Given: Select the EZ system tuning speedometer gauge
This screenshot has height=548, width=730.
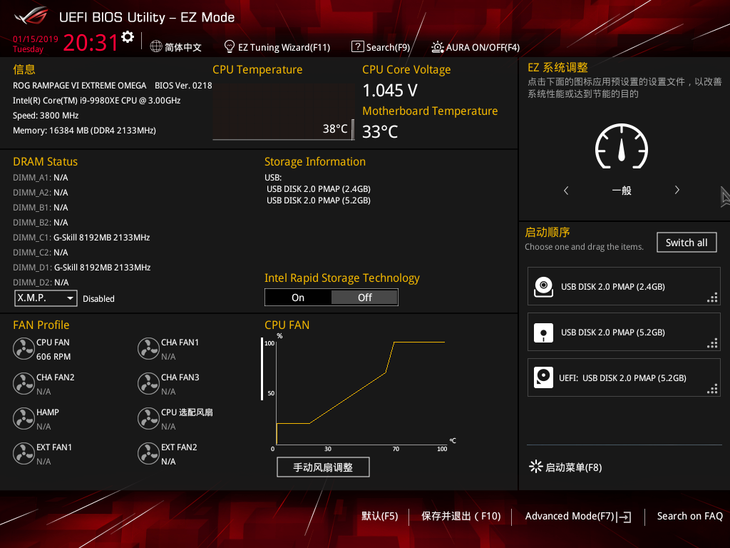Looking at the screenshot, I should coord(622,147).
